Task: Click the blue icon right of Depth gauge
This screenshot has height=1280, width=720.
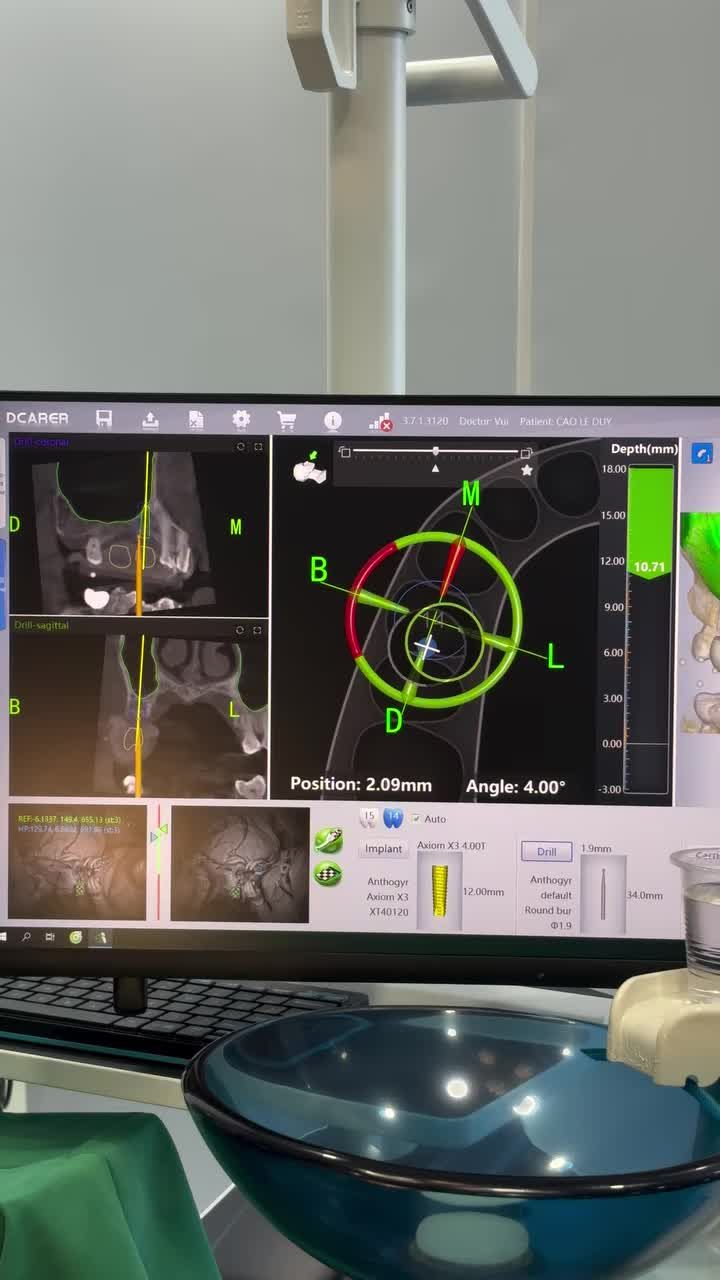Action: [702, 453]
